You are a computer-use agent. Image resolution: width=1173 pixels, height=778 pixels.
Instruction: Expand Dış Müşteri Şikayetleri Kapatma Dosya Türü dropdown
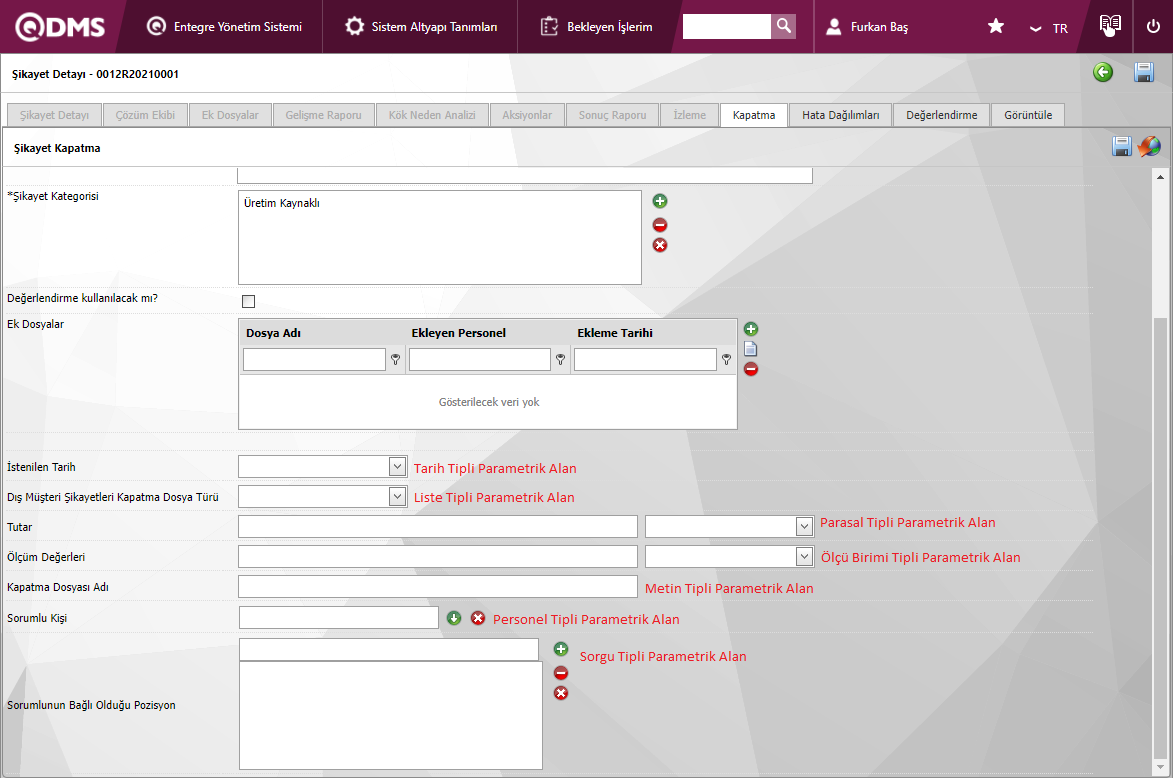[396, 496]
